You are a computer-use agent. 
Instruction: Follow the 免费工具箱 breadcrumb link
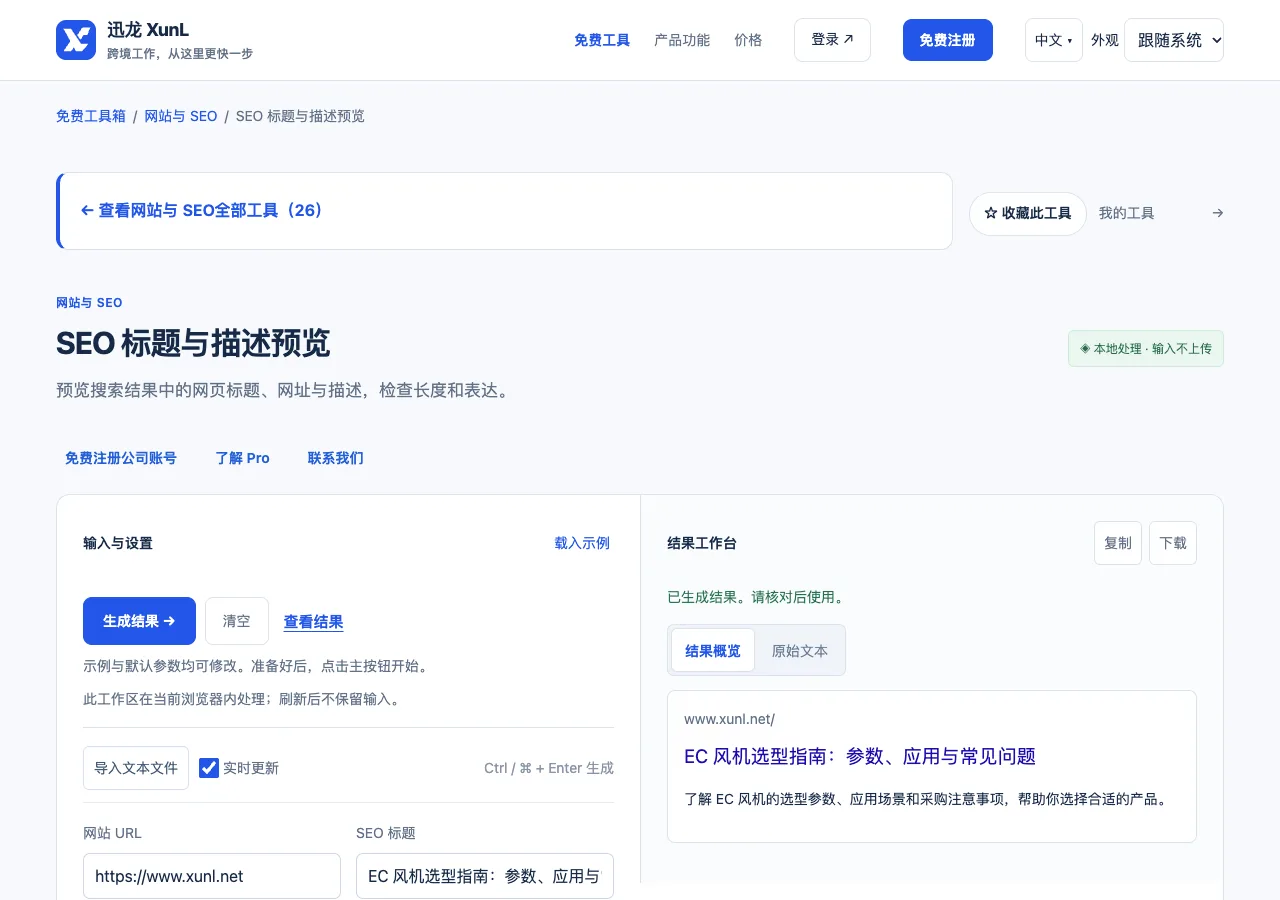pyautogui.click(x=91, y=116)
